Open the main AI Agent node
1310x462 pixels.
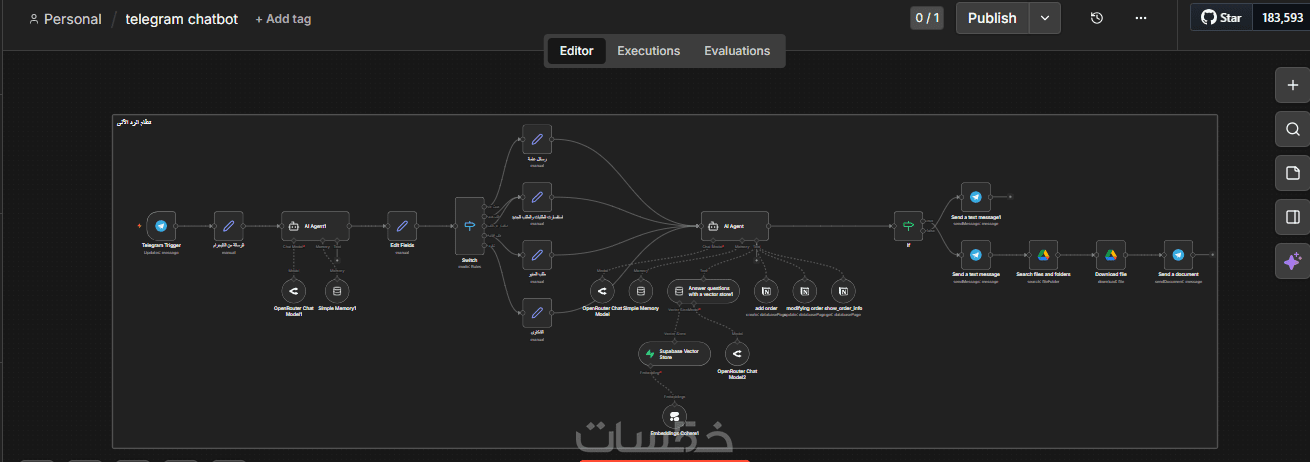[735, 226]
